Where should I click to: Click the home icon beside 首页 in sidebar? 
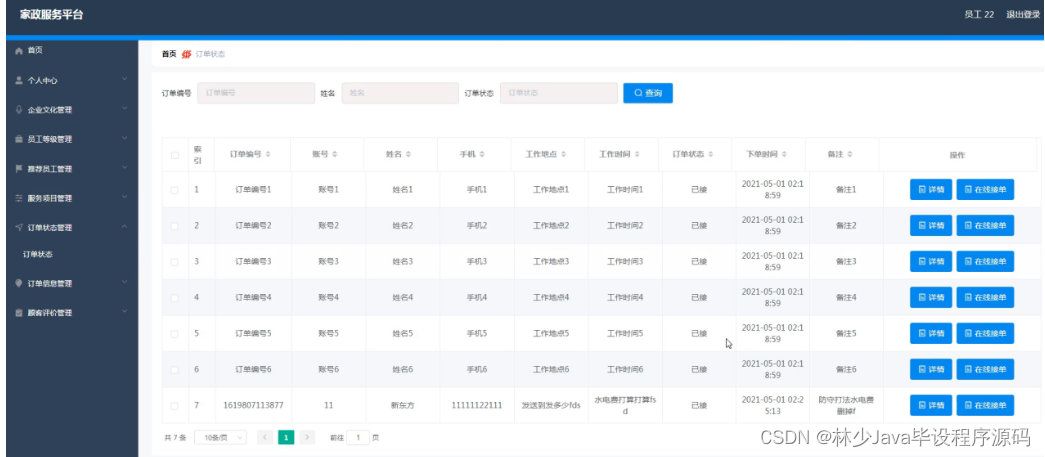[x=19, y=51]
